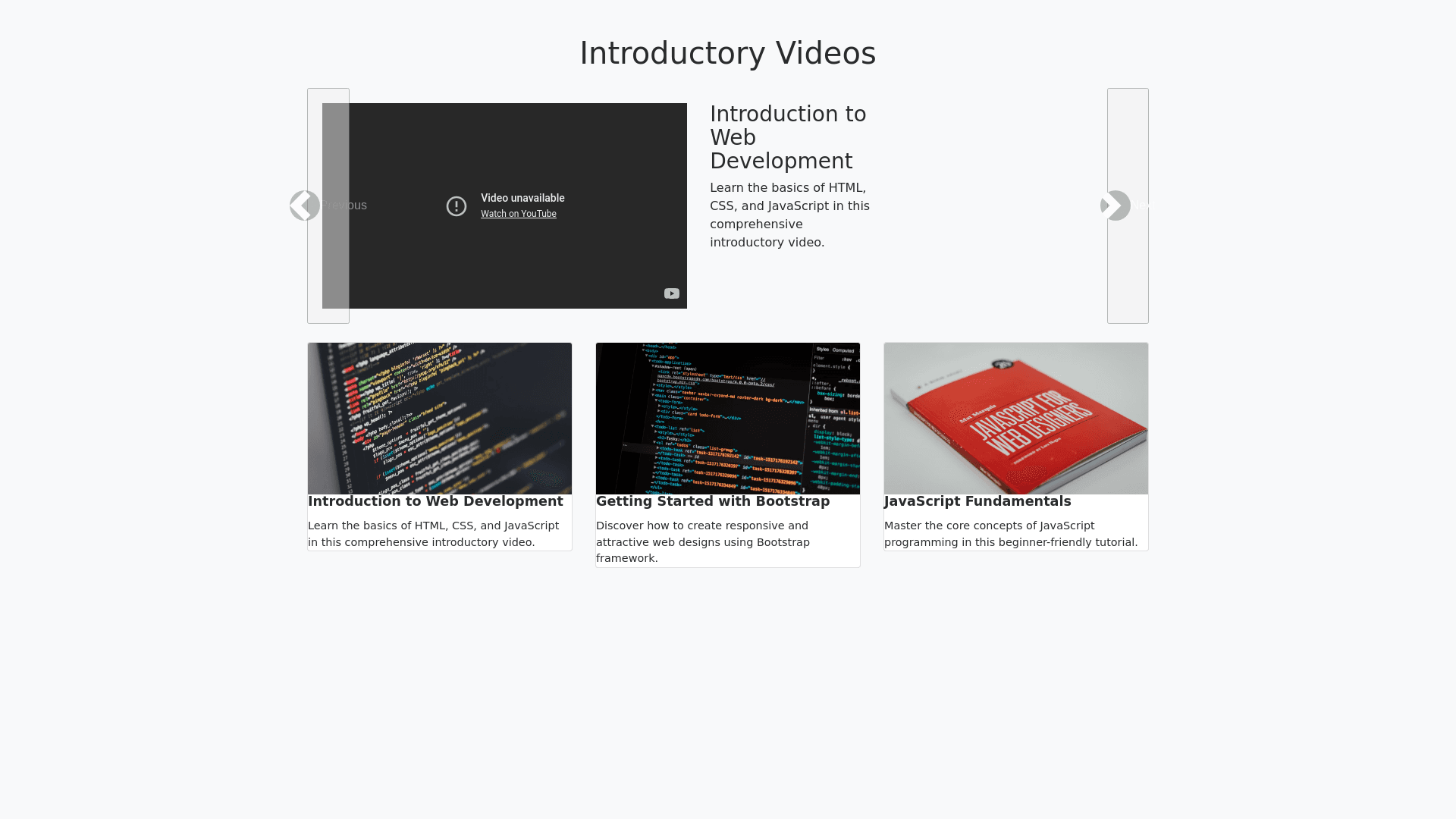Click the Introductory Videos page heading

point(727,53)
